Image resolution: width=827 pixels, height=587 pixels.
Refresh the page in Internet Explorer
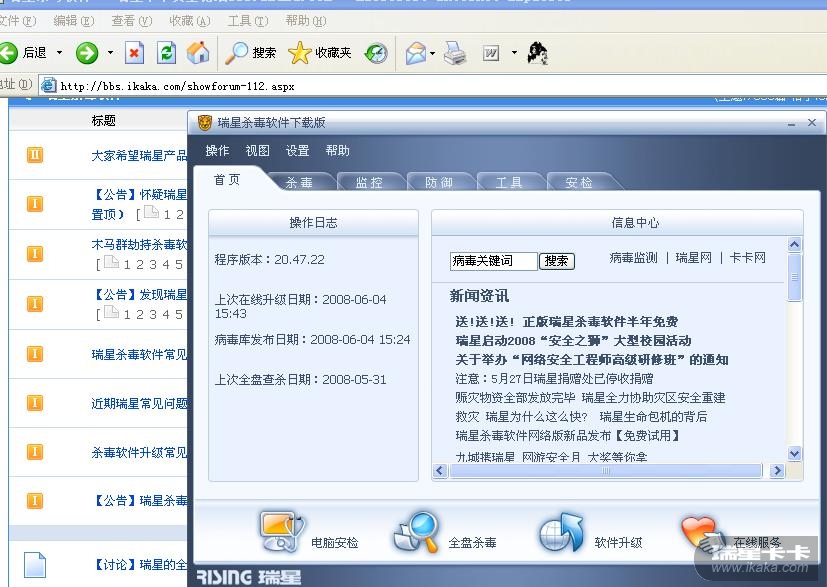(166, 53)
